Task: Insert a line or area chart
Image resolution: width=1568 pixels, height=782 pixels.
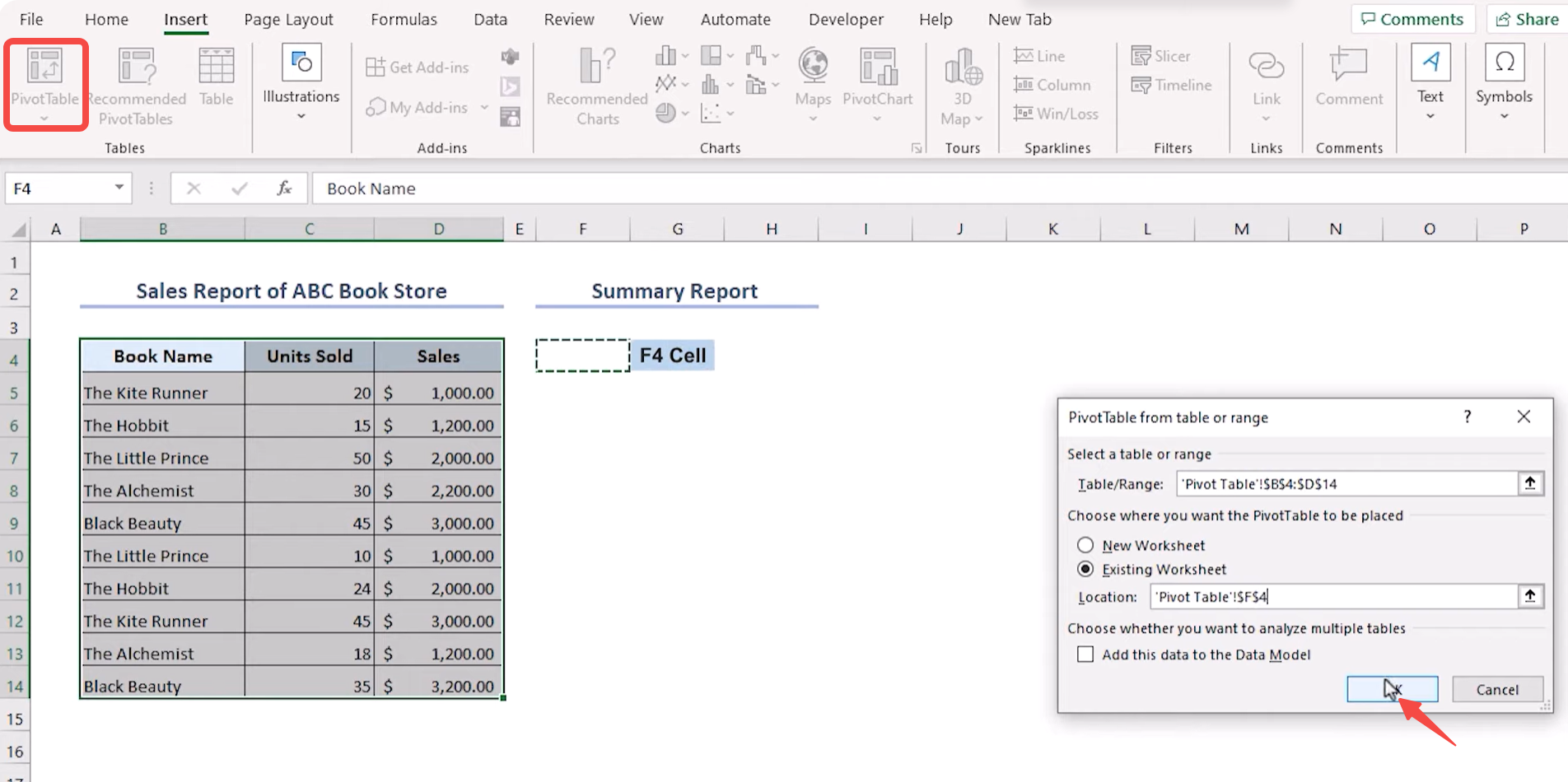Action: coord(671,84)
